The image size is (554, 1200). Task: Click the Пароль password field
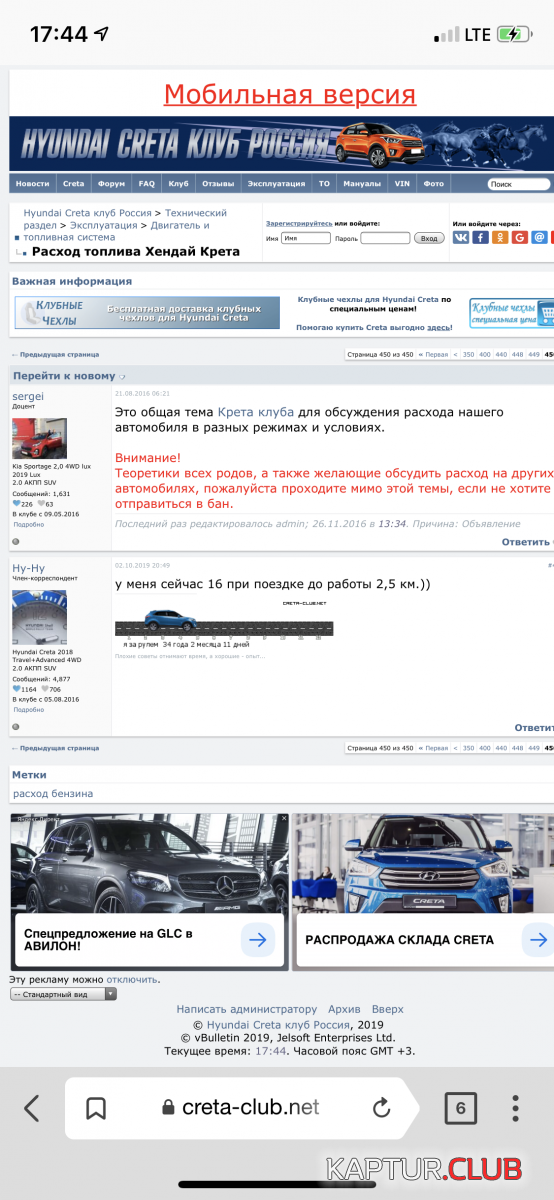click(385, 239)
